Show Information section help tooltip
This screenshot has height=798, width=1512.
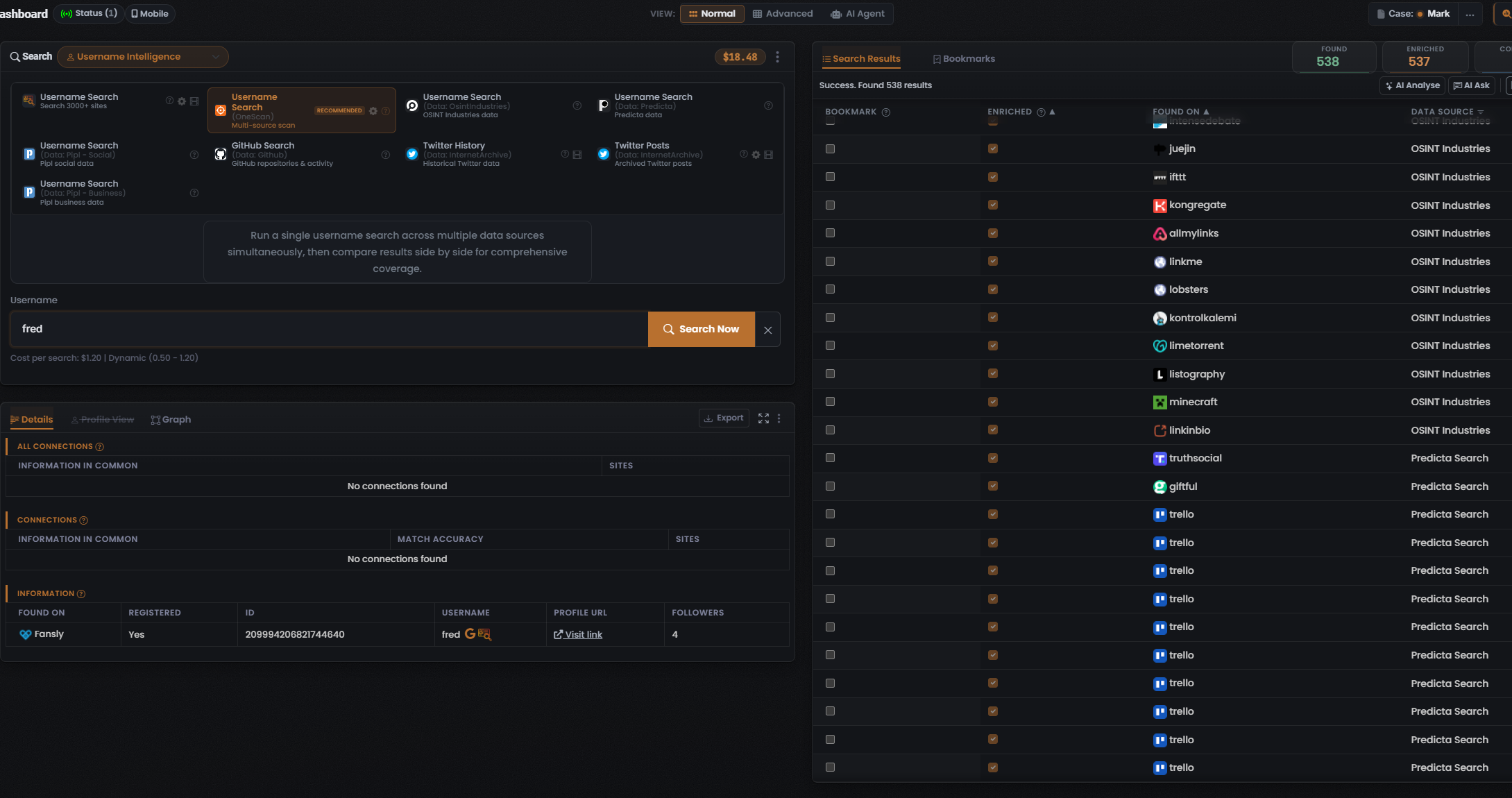(80, 594)
